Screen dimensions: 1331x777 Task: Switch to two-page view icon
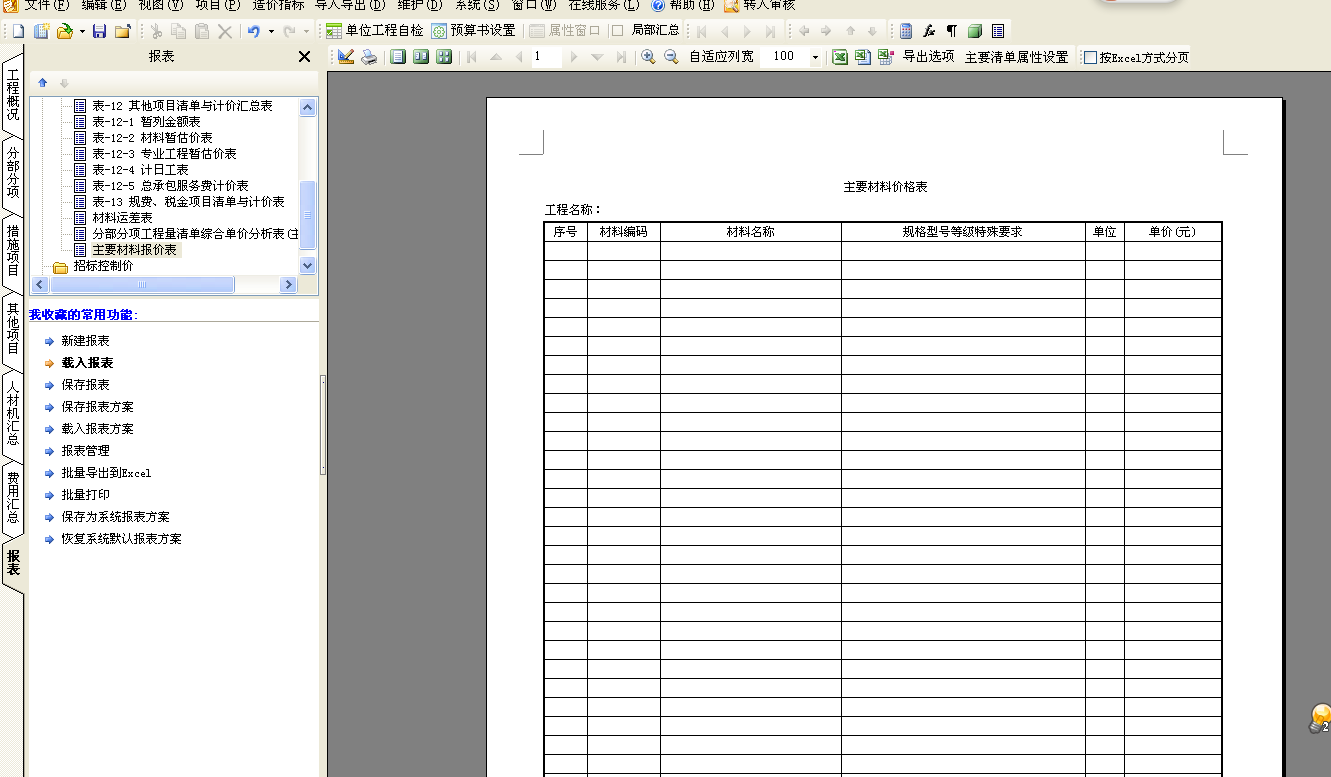pos(421,57)
